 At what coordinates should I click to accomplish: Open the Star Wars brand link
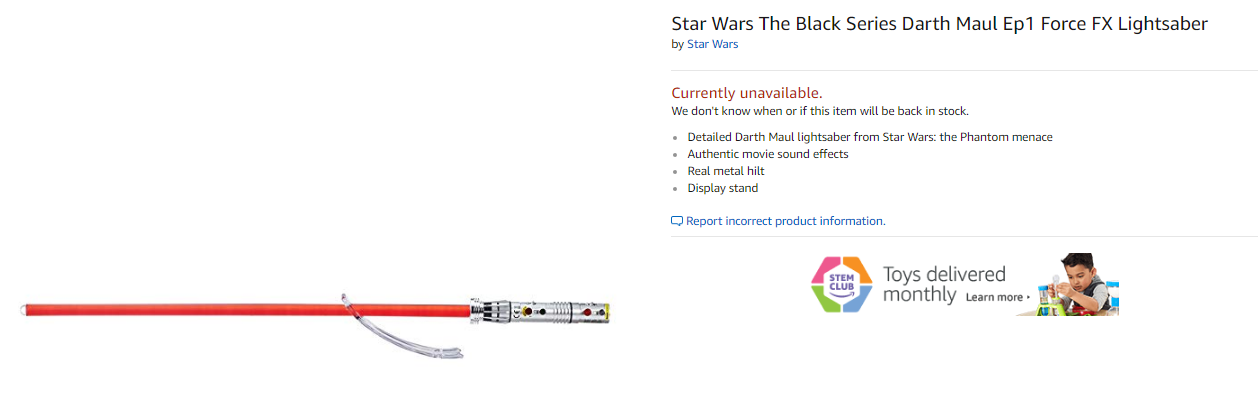click(x=712, y=44)
